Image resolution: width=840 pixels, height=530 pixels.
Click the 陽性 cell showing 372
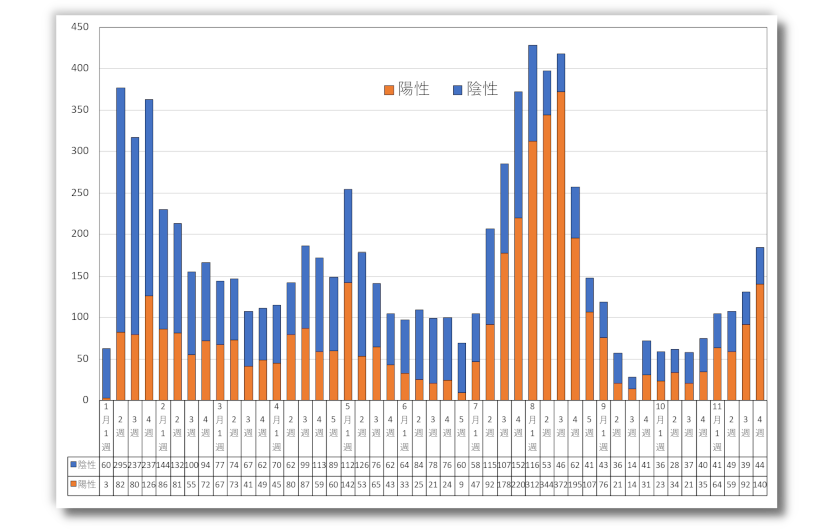pyautogui.click(x=560, y=485)
